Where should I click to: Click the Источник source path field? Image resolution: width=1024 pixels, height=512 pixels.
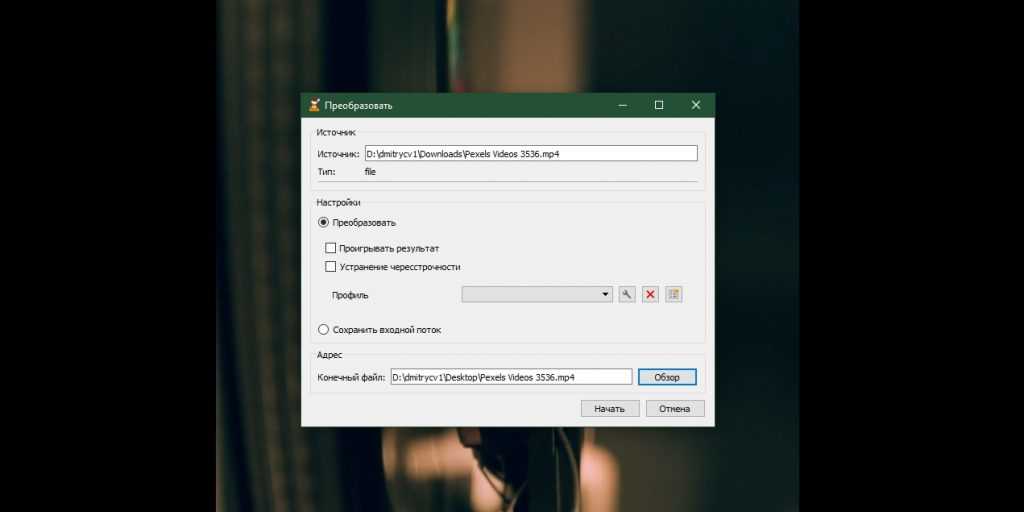(x=530, y=154)
